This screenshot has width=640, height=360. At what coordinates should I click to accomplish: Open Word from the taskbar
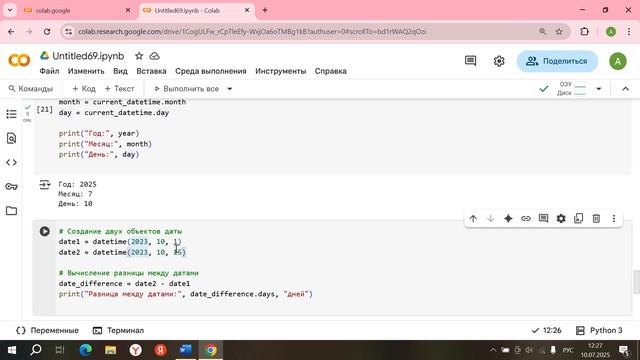(186, 350)
